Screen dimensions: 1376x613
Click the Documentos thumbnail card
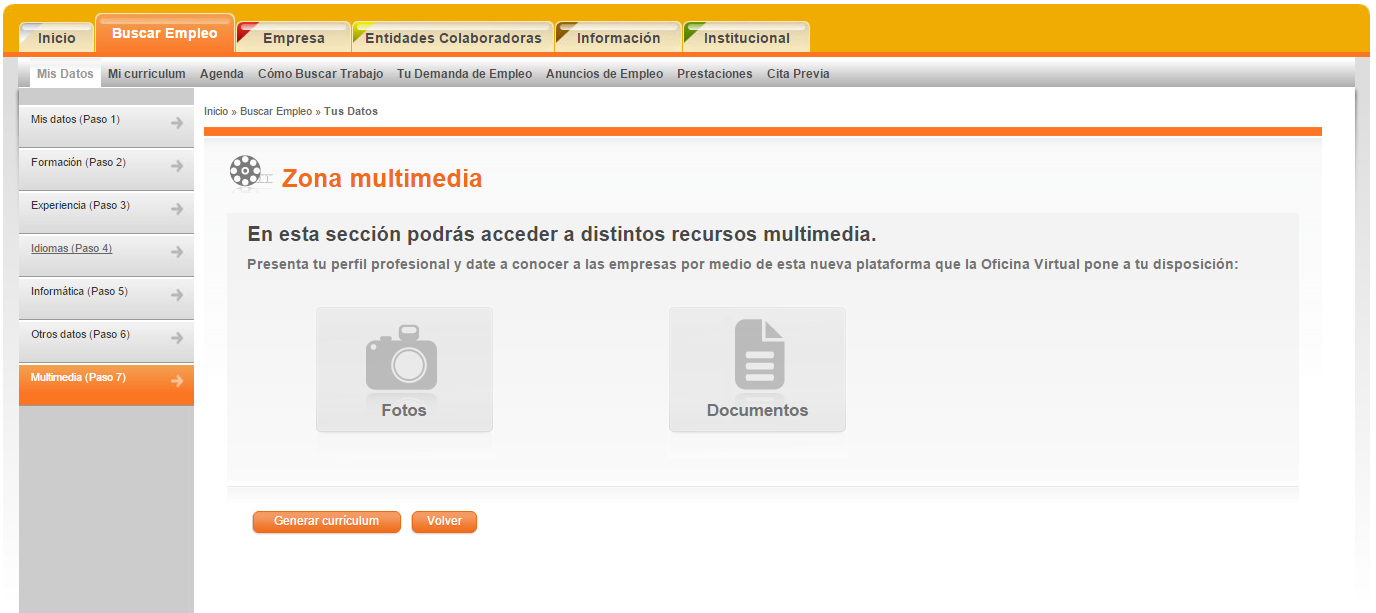click(x=757, y=370)
